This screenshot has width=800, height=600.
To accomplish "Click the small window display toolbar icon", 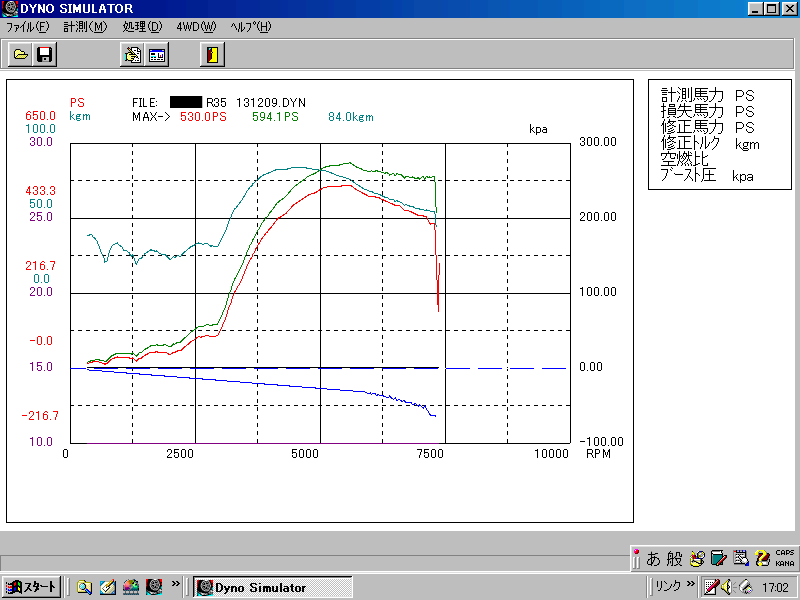I will [157, 55].
